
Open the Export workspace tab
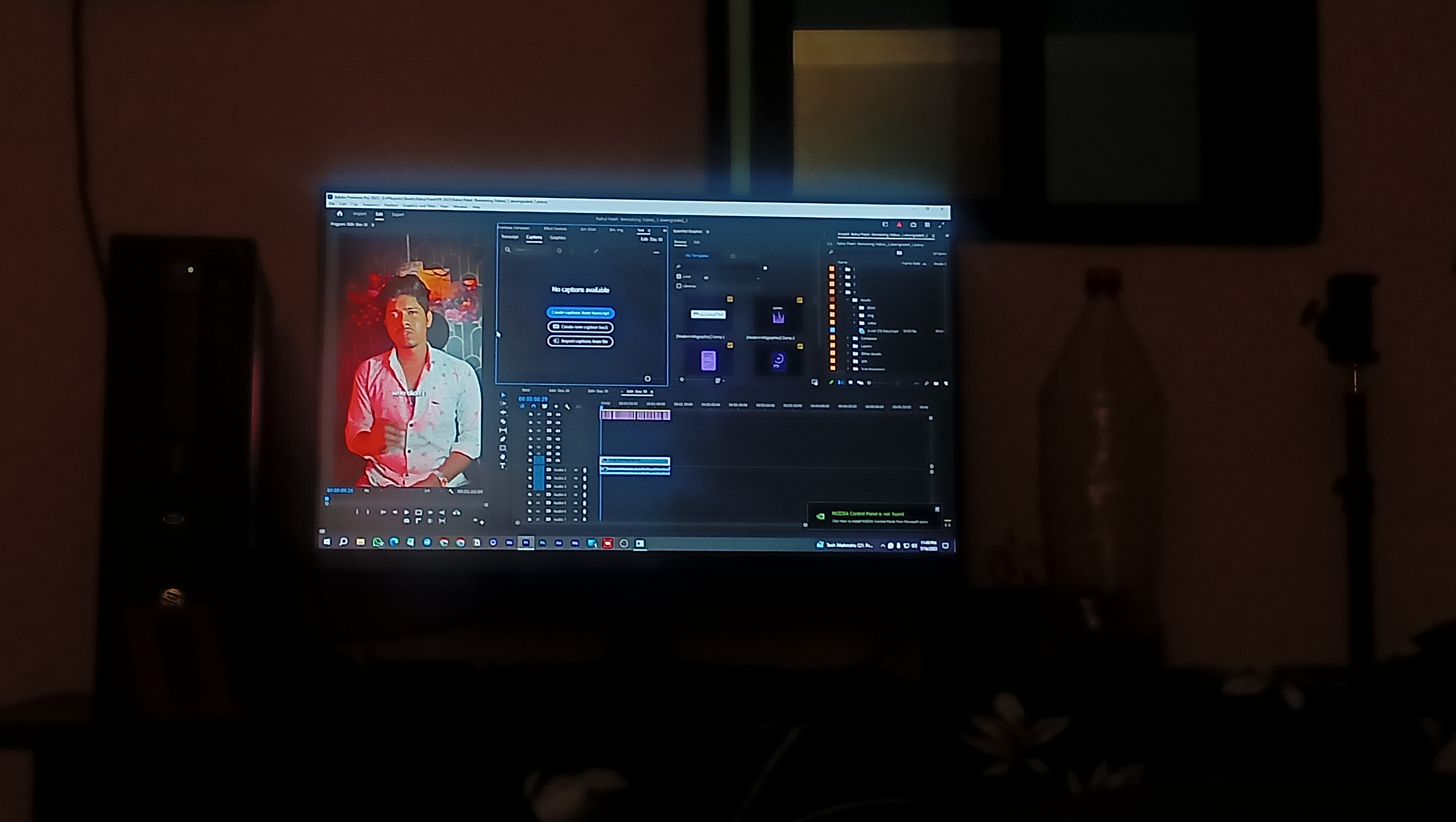398,215
